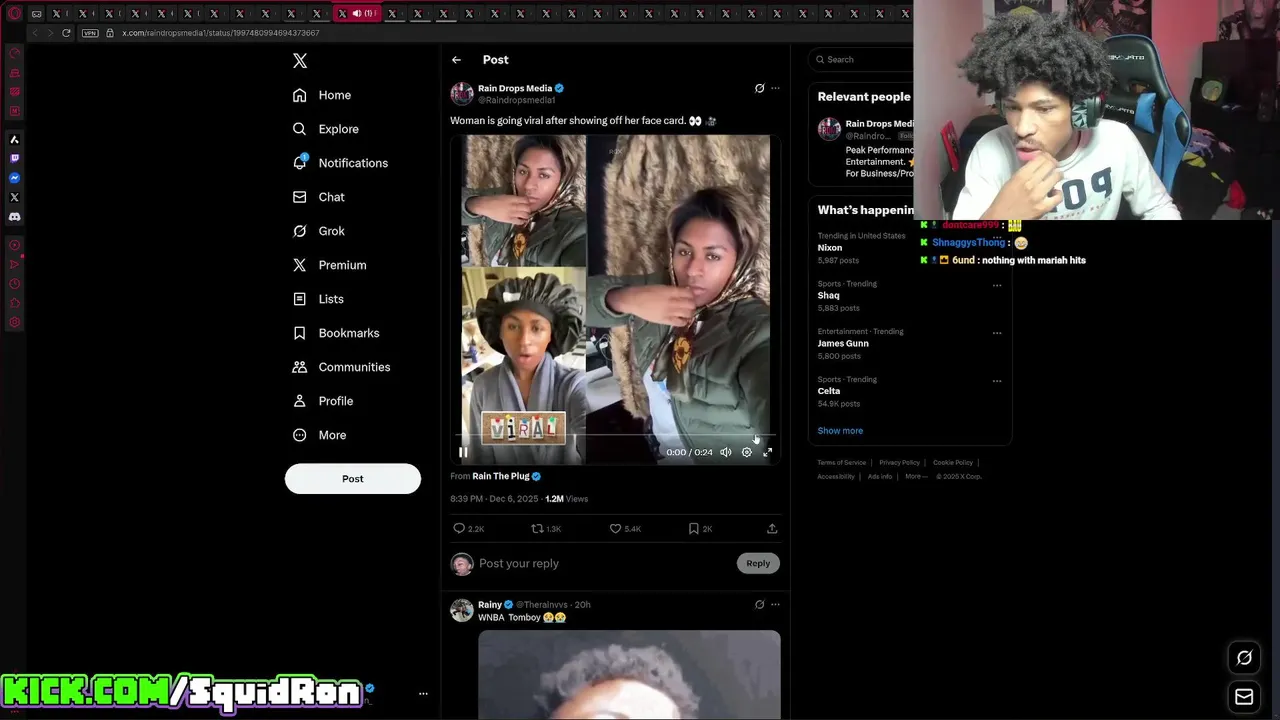Open Notifications in X navigation

340,163
